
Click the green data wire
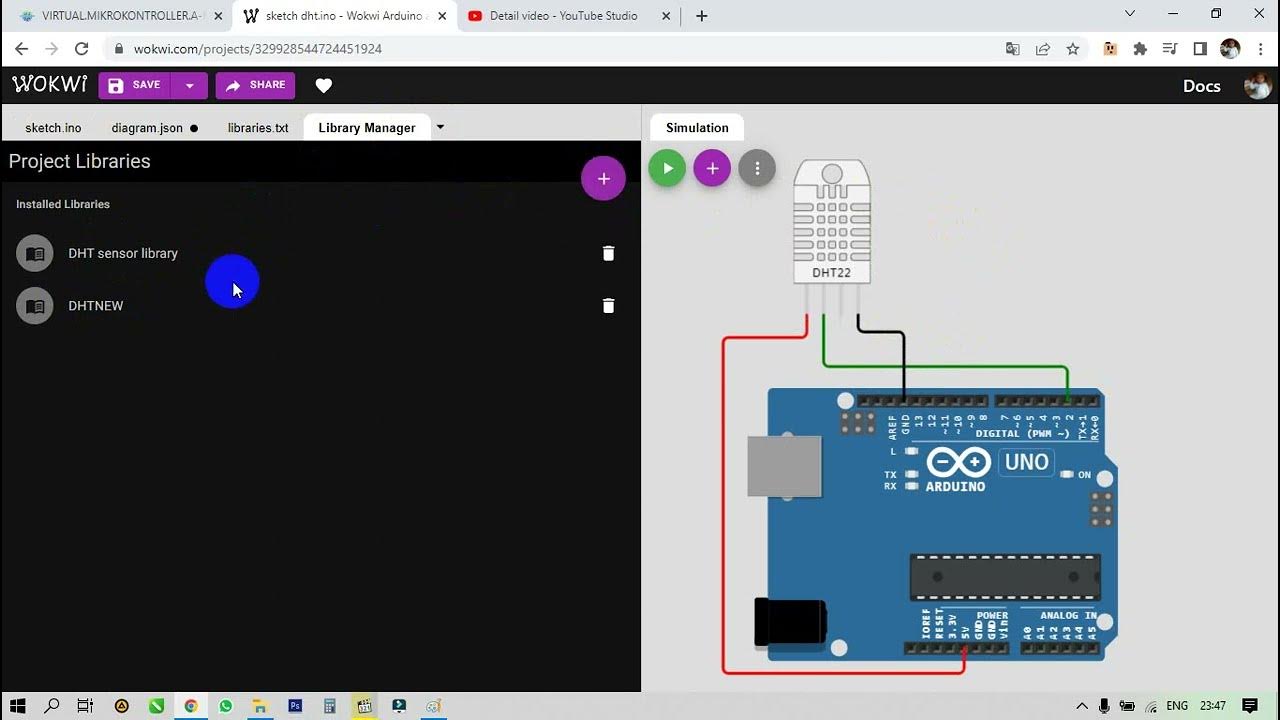click(945, 366)
